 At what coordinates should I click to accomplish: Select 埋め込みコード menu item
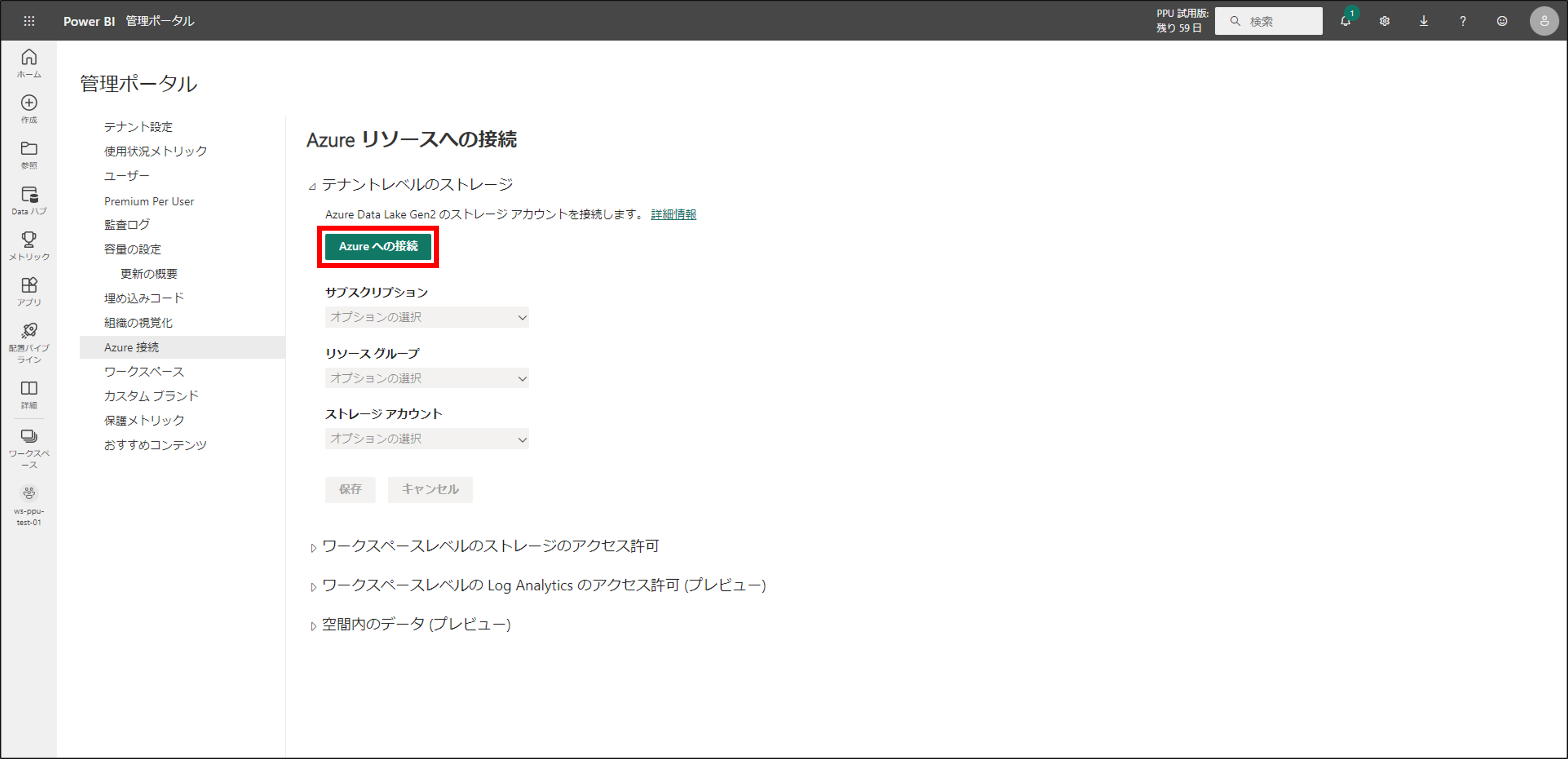point(144,297)
